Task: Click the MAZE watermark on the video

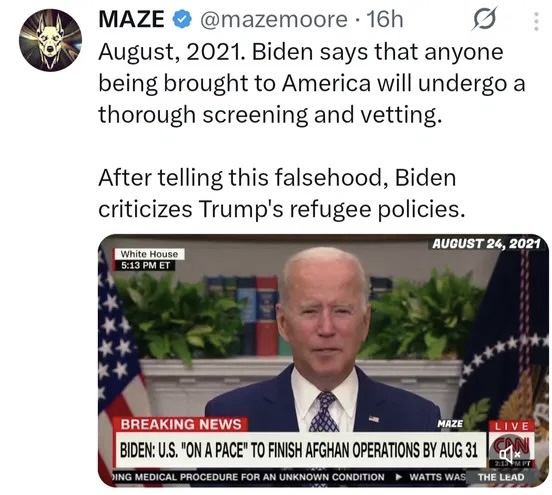Action: click(450, 424)
